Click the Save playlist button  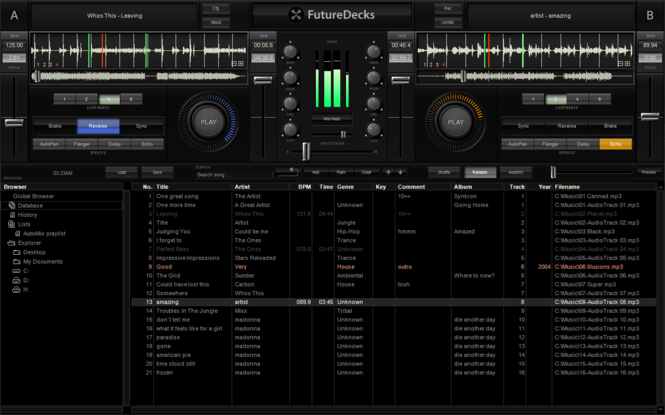coord(157,172)
